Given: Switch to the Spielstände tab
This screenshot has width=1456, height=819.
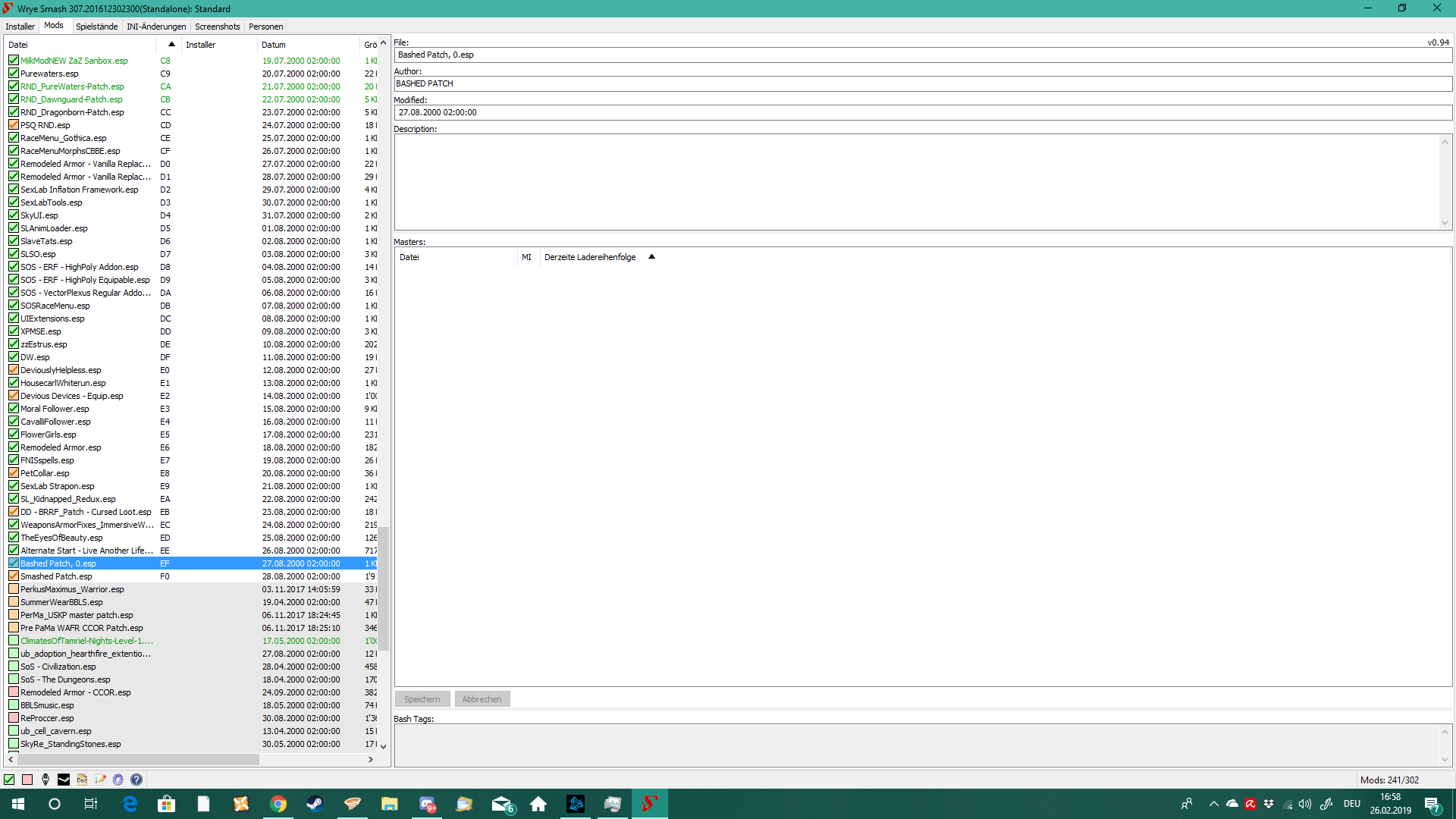Looking at the screenshot, I should (97, 27).
